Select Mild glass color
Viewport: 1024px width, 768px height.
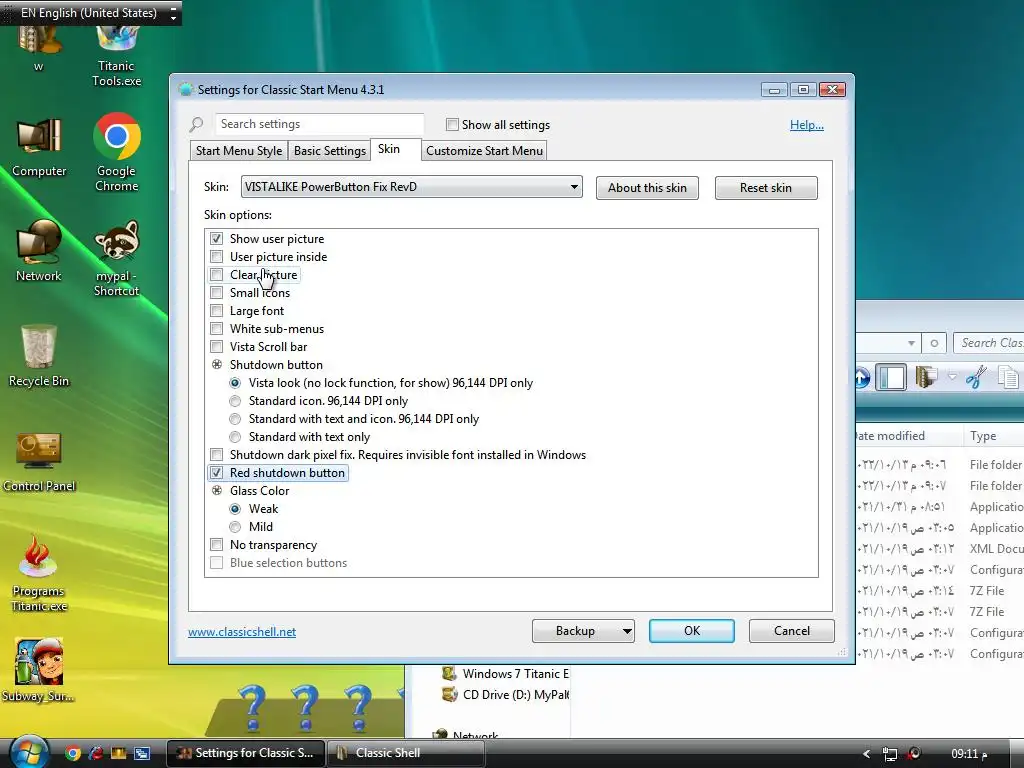coord(235,527)
